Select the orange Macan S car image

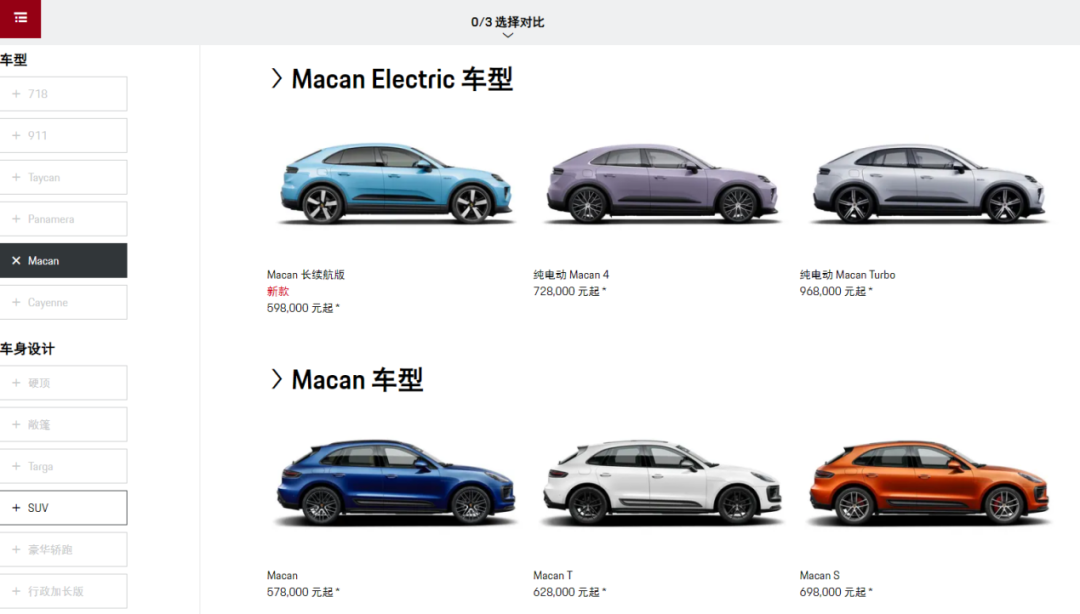coord(928,482)
